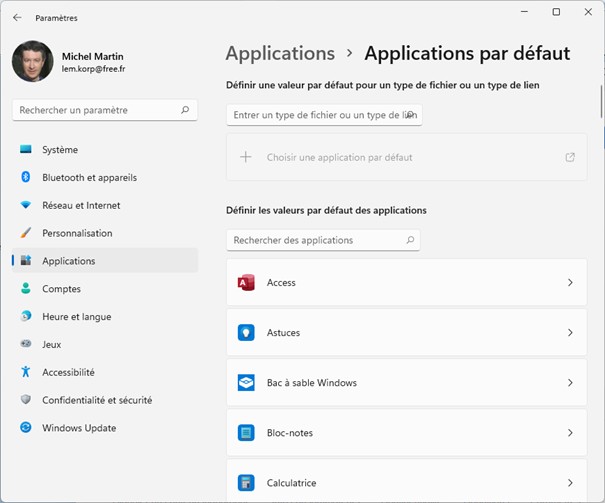The image size is (605, 503).
Task: Expand the Access default settings chevron
Action: (570, 283)
